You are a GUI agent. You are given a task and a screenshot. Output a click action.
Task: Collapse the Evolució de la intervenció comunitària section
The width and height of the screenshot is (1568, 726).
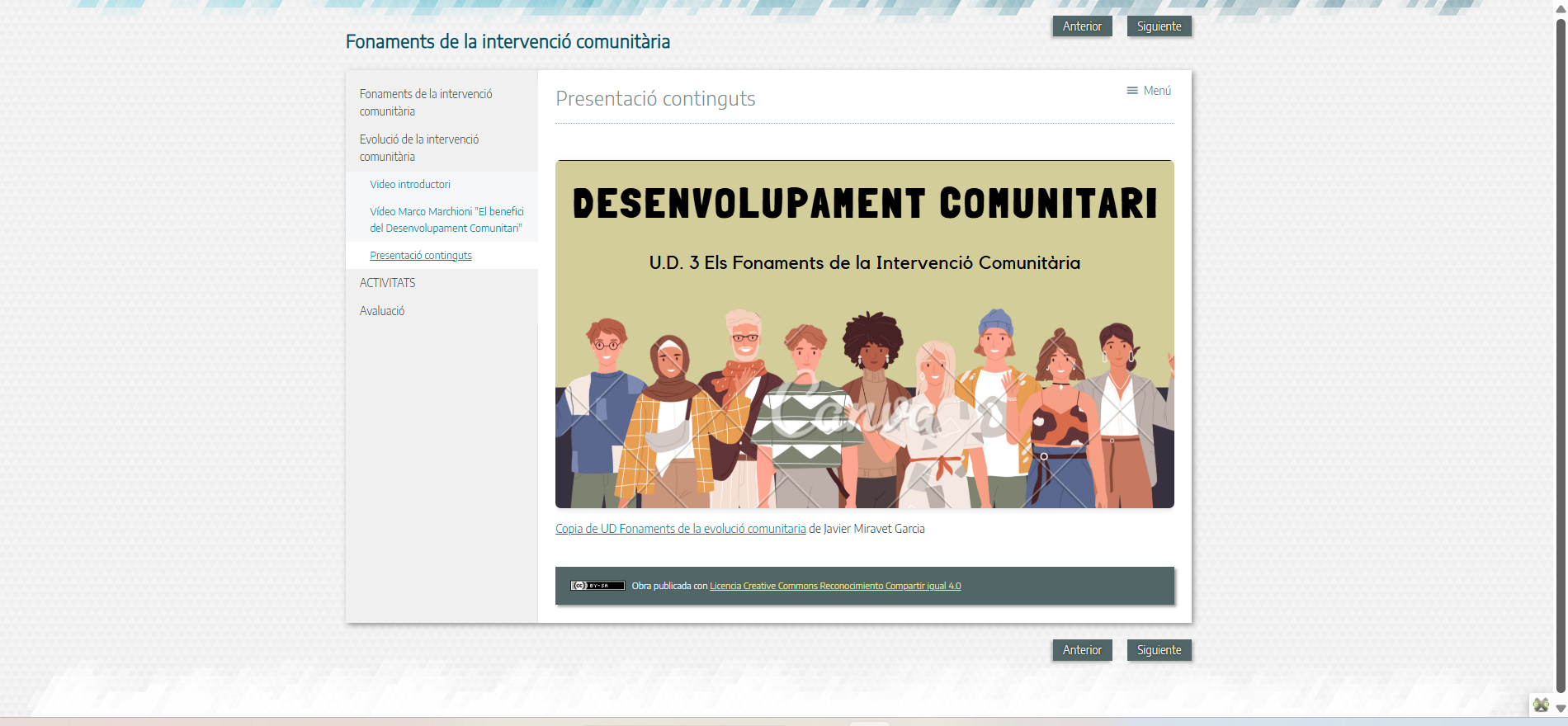click(419, 148)
